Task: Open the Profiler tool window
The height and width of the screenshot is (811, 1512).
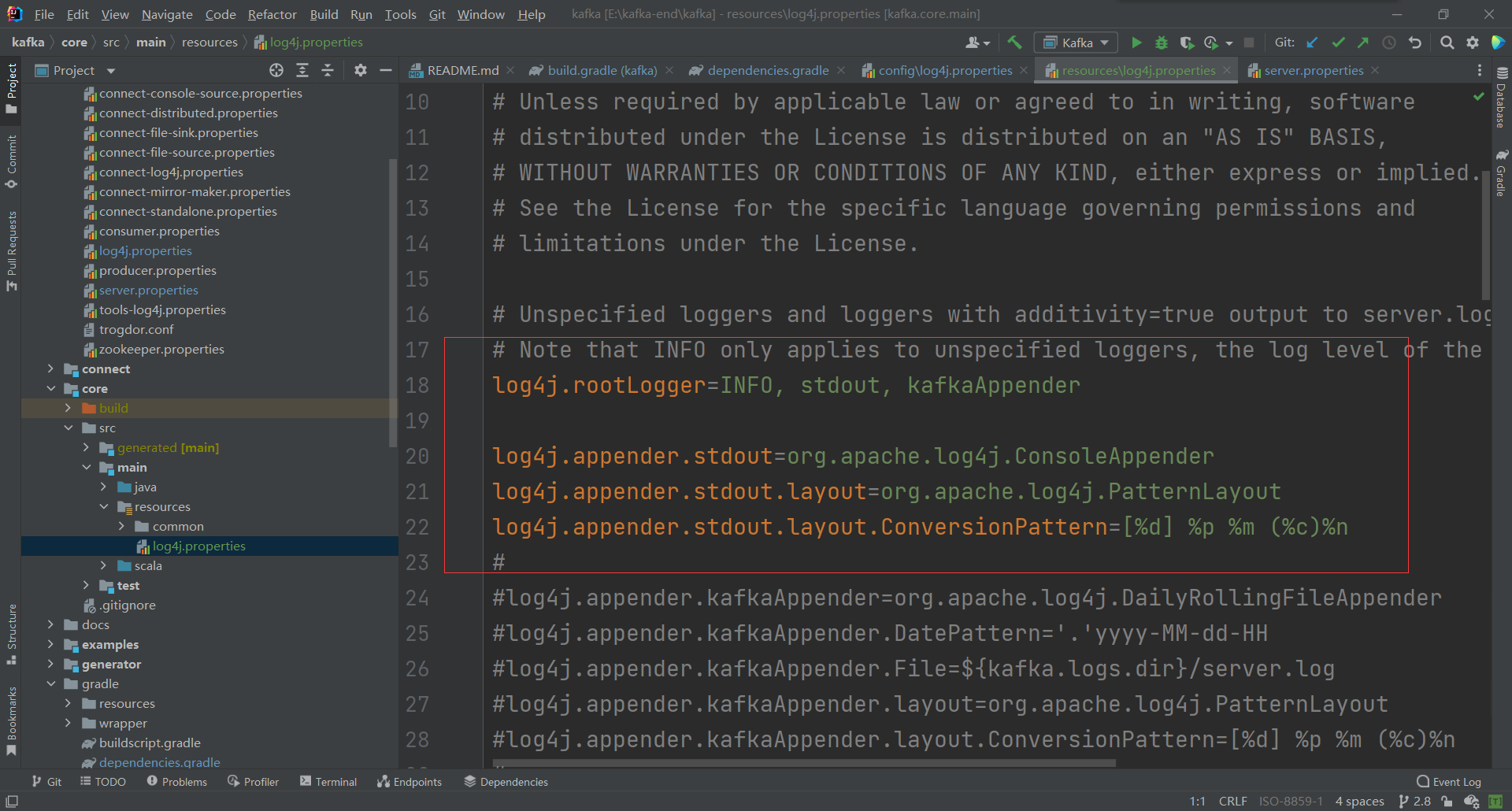Action: [254, 781]
